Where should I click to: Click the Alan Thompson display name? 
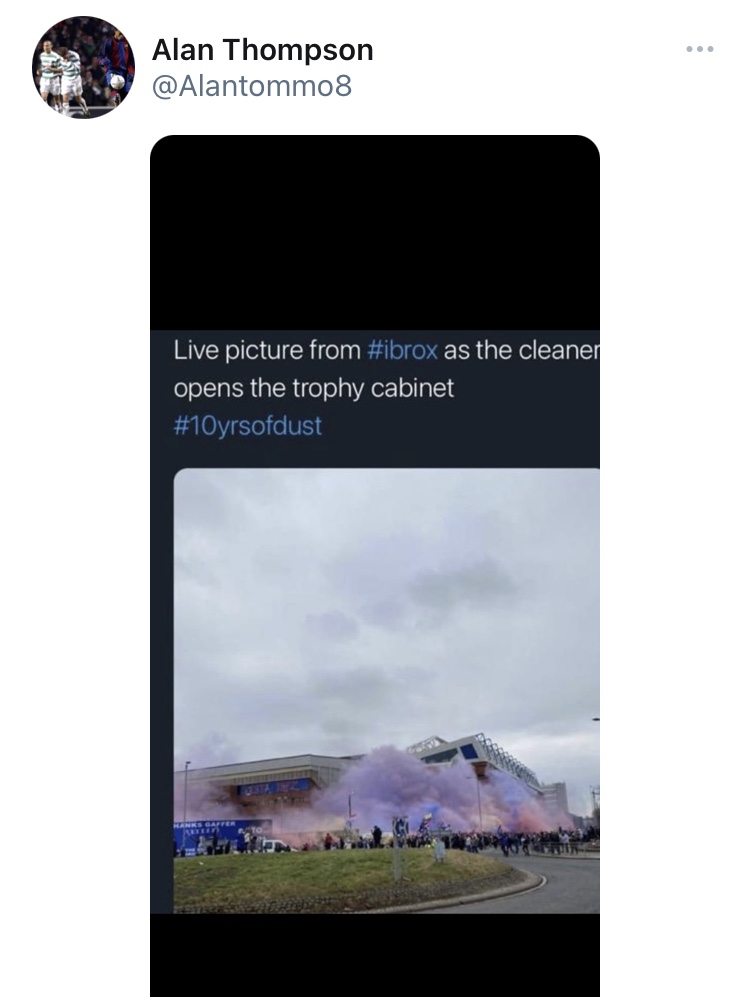(262, 50)
